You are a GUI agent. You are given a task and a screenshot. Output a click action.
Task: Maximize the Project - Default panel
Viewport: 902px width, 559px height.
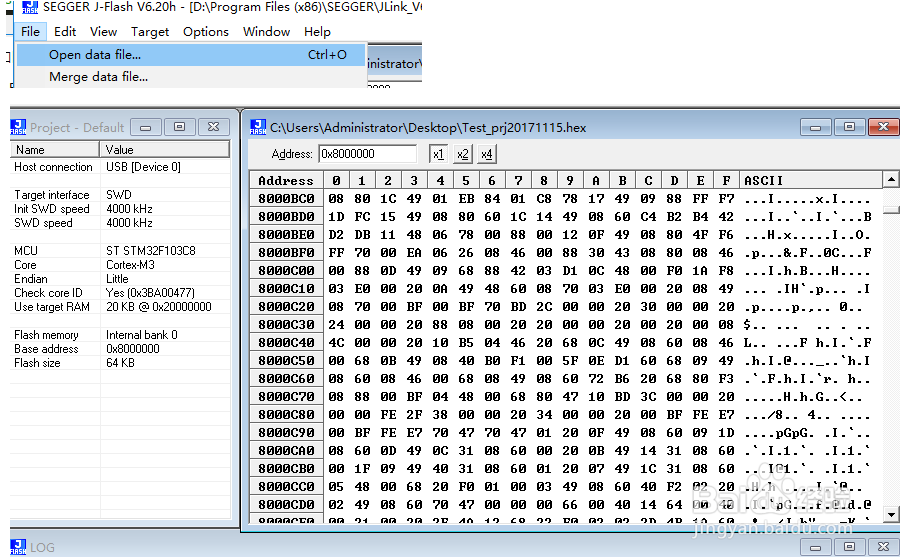[179, 127]
